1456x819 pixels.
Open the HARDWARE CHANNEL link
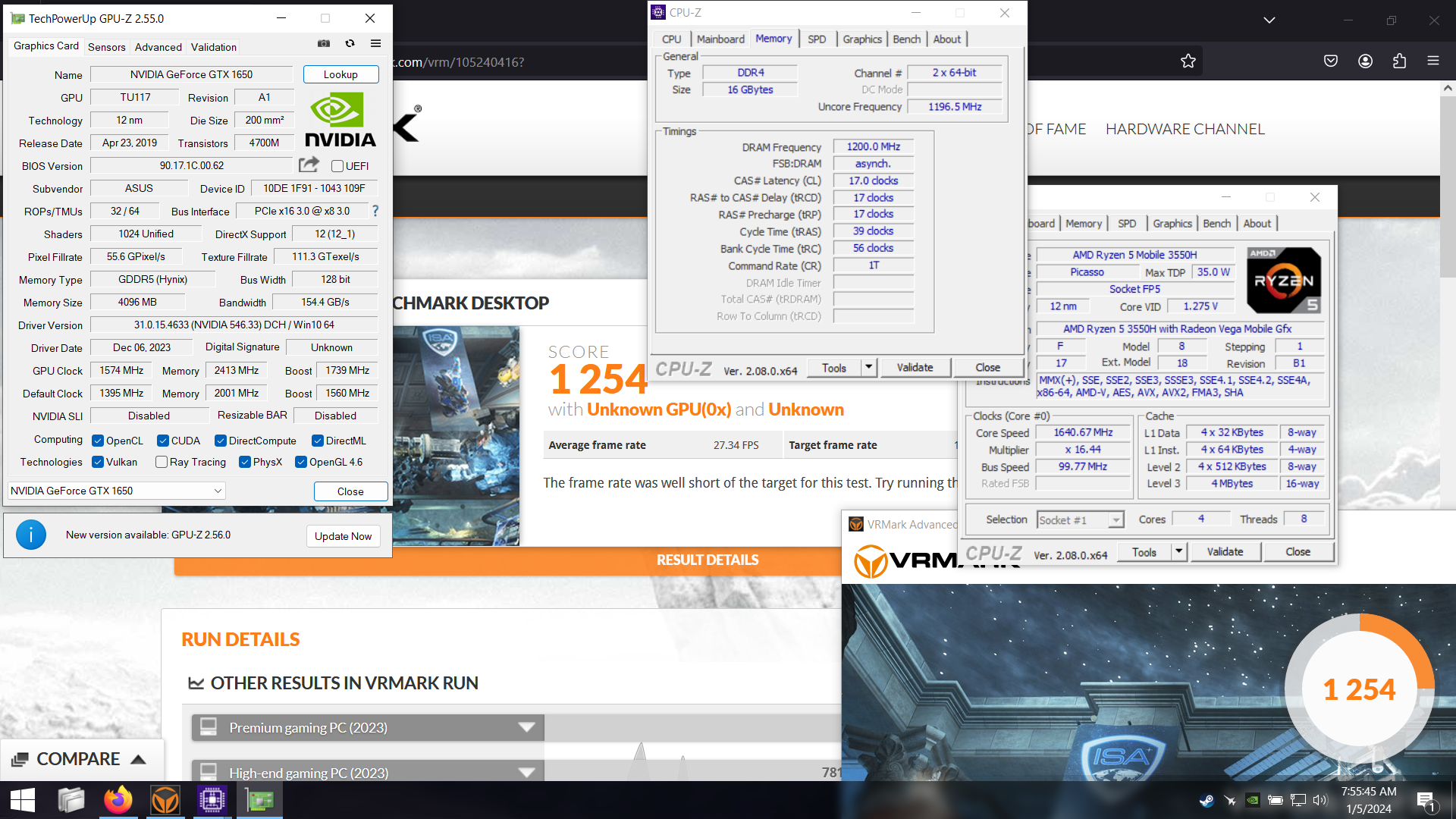point(1185,129)
